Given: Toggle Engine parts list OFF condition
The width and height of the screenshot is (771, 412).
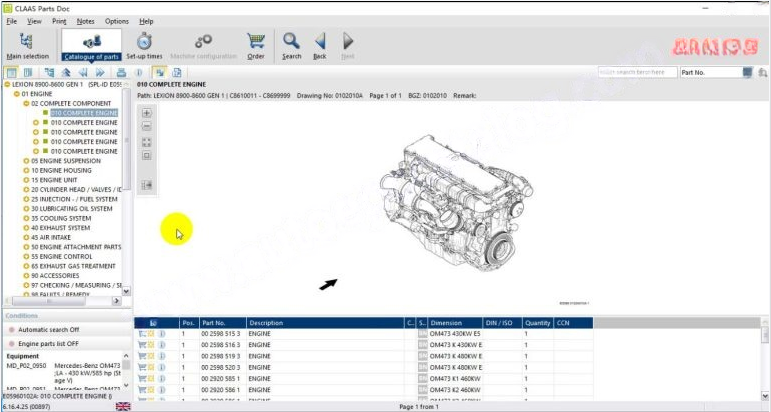Looking at the screenshot, I should (x=47, y=343).
